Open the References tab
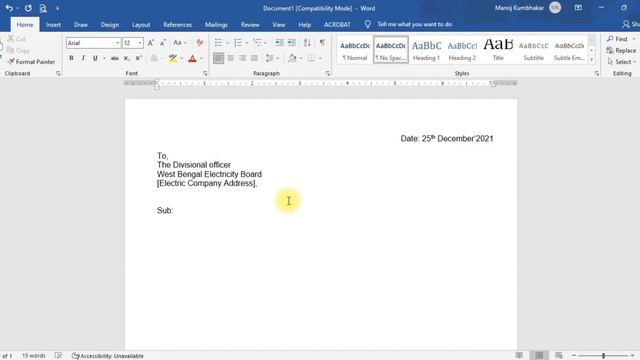Viewport: 640px width, 360px height. 178,24
